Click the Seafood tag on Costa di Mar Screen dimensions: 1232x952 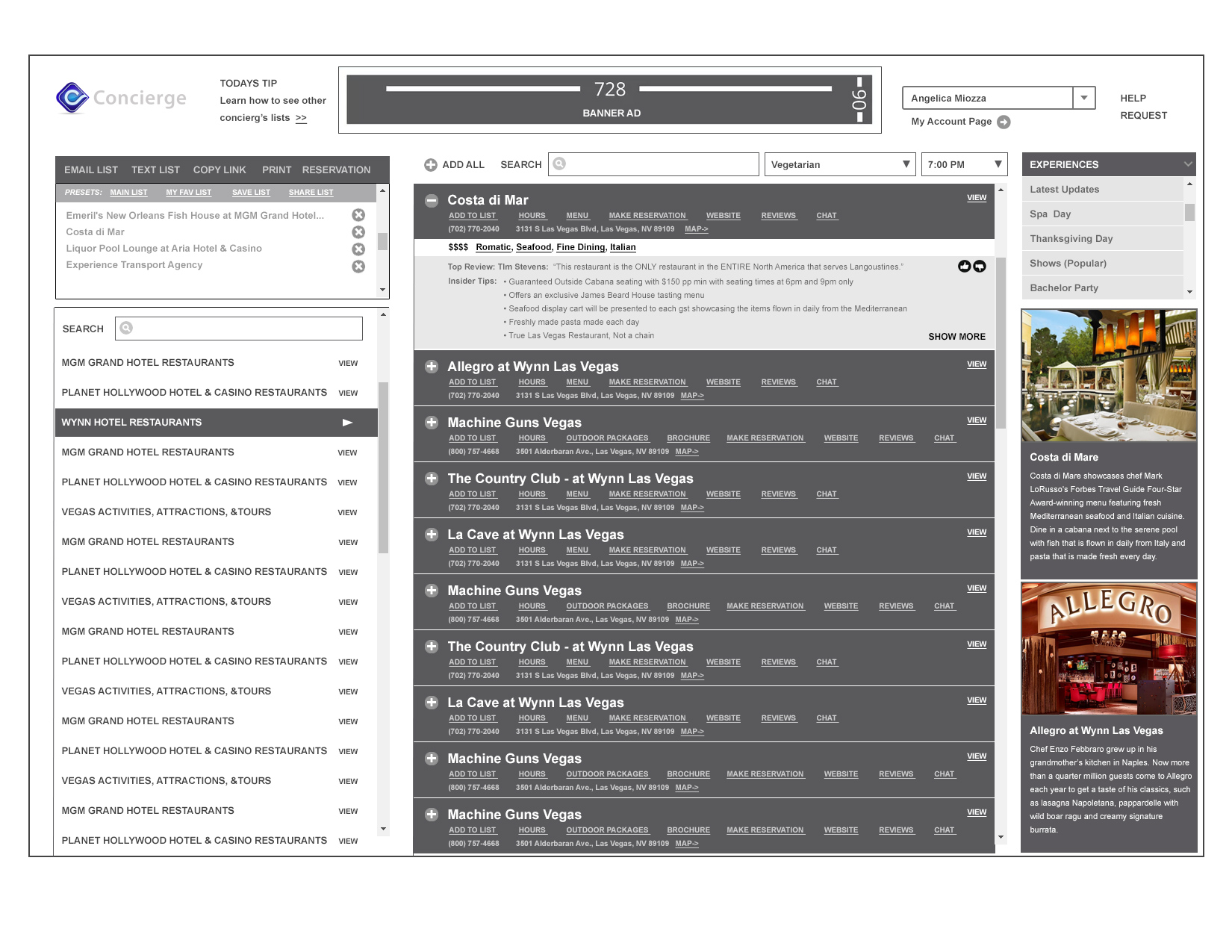[x=533, y=247]
